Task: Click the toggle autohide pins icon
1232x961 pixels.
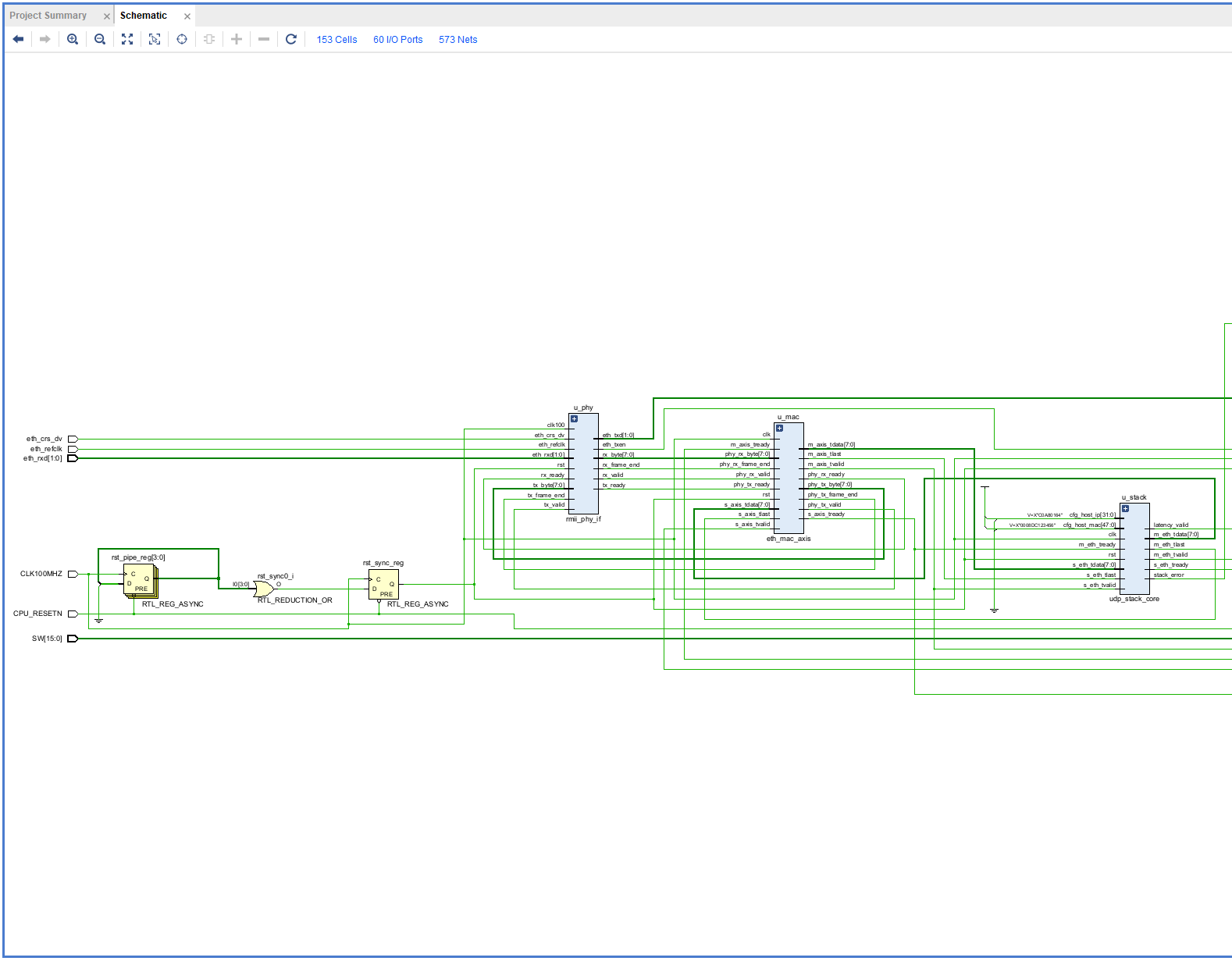Action: pos(209,39)
